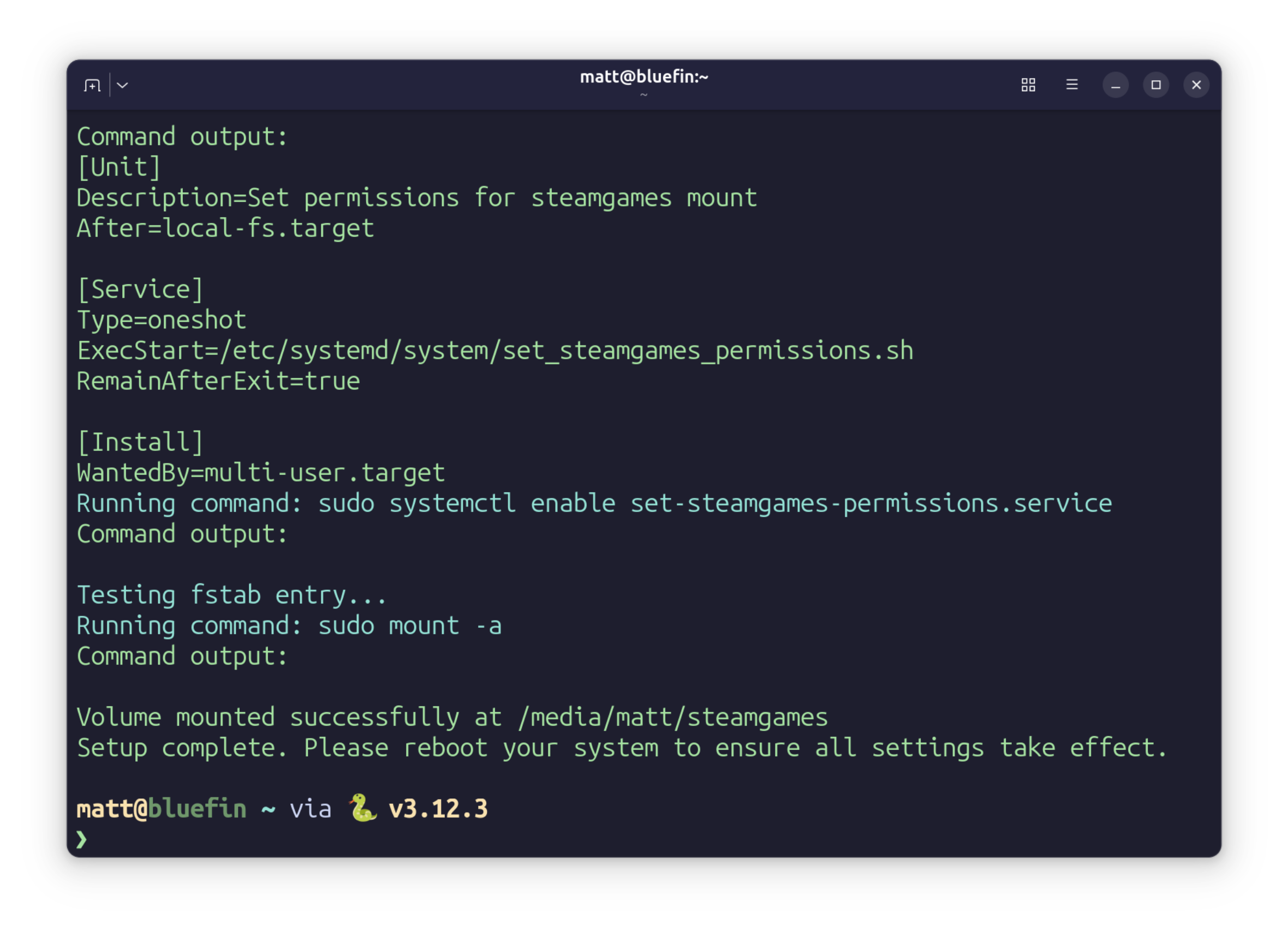Click the [Service] section header
Viewport: 1288px width, 931px height.
click(x=140, y=290)
